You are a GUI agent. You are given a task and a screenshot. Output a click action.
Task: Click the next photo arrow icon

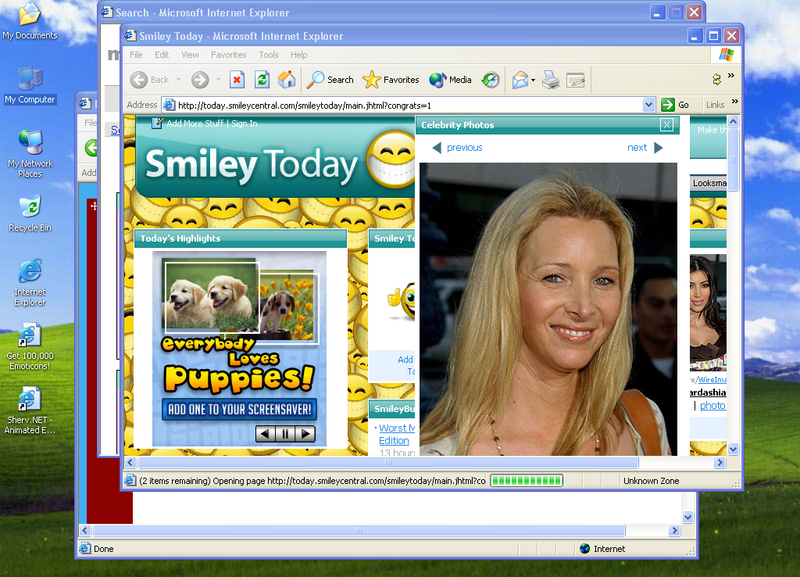(658, 147)
